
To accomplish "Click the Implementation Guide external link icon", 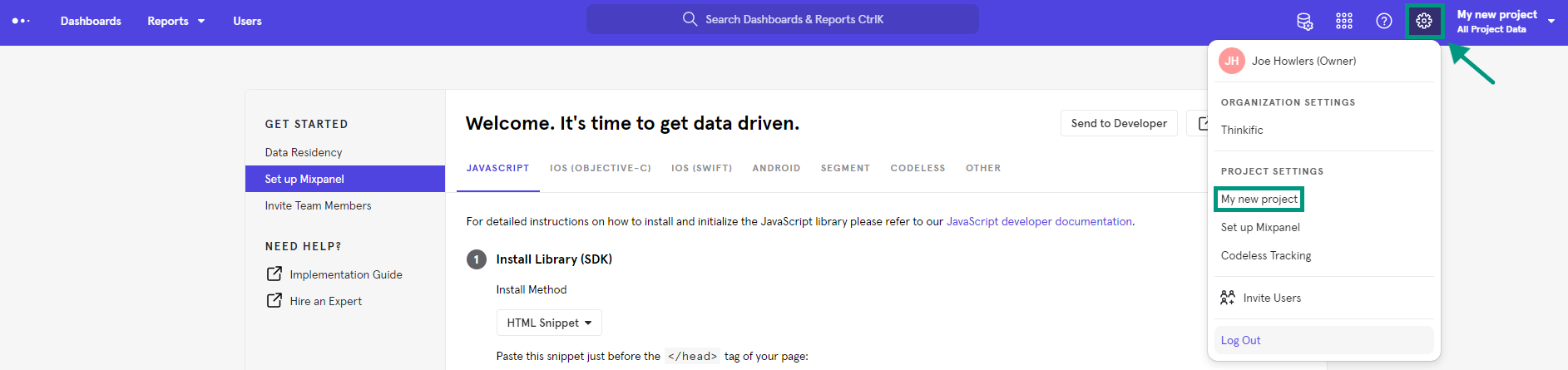I will [275, 274].
